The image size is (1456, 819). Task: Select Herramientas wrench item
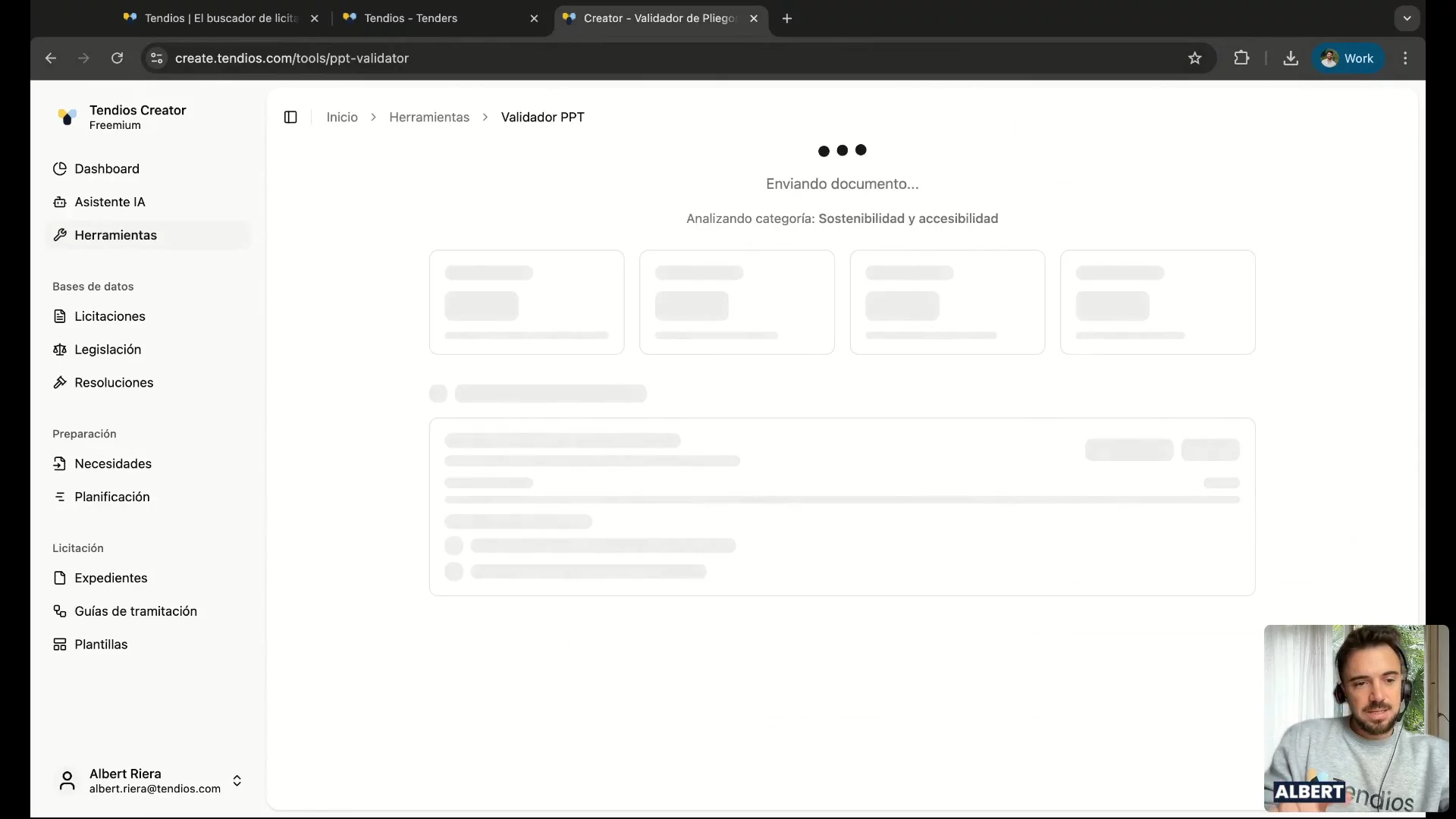pos(115,235)
